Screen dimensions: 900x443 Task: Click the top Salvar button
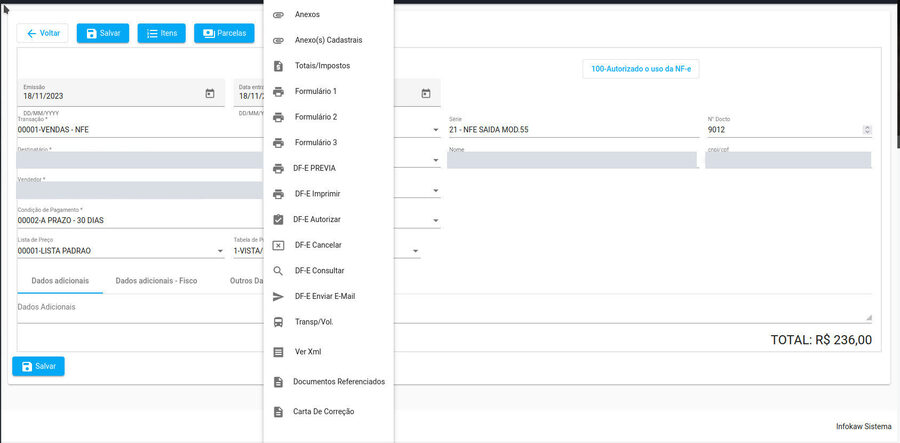pyautogui.click(x=103, y=33)
